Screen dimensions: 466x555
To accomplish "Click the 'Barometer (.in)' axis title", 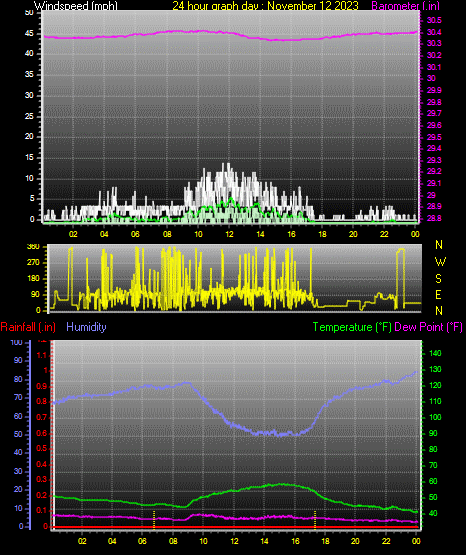I will pyautogui.click(x=406, y=5).
